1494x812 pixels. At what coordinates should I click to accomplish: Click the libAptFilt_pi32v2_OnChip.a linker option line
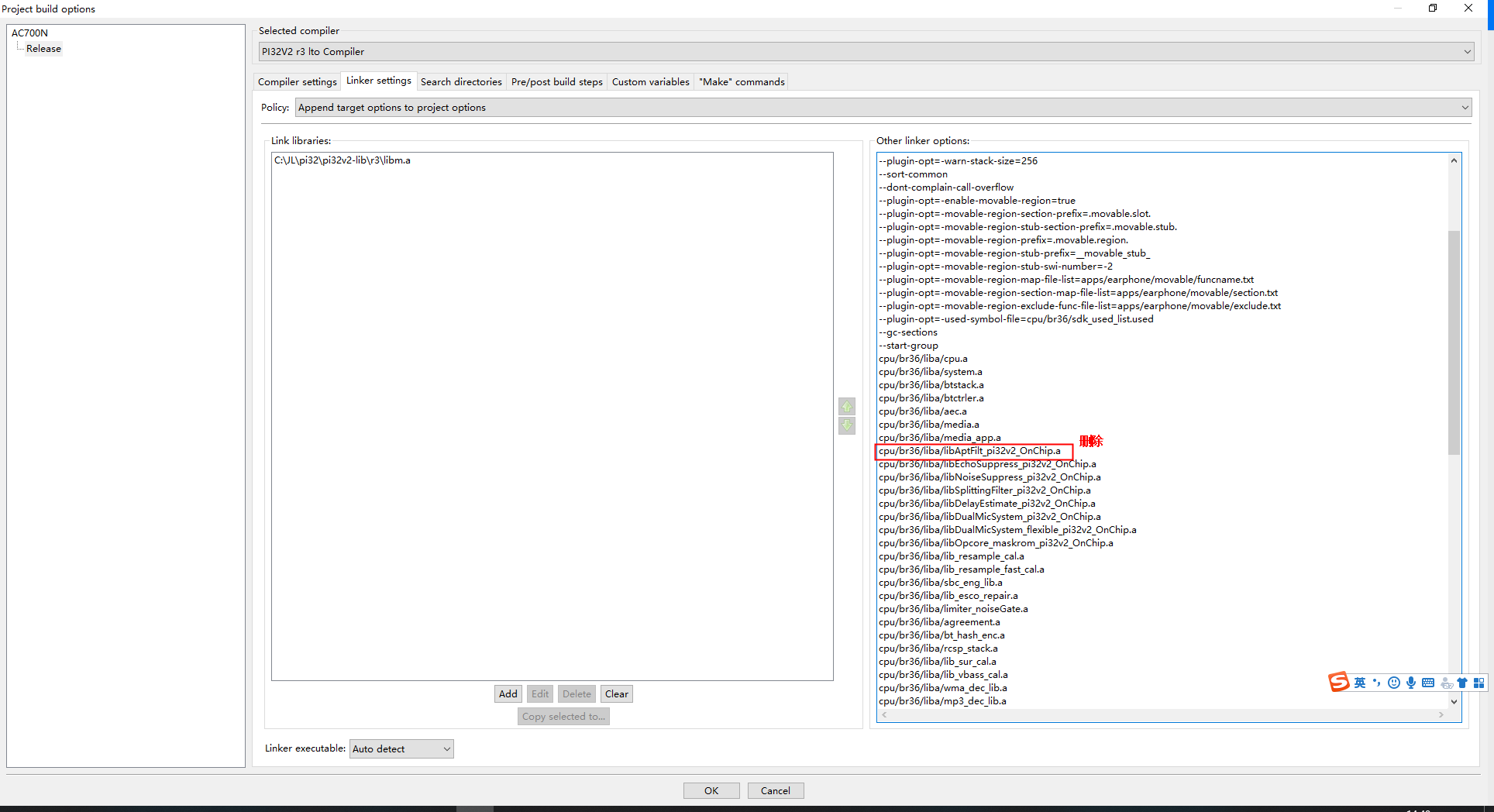970,451
